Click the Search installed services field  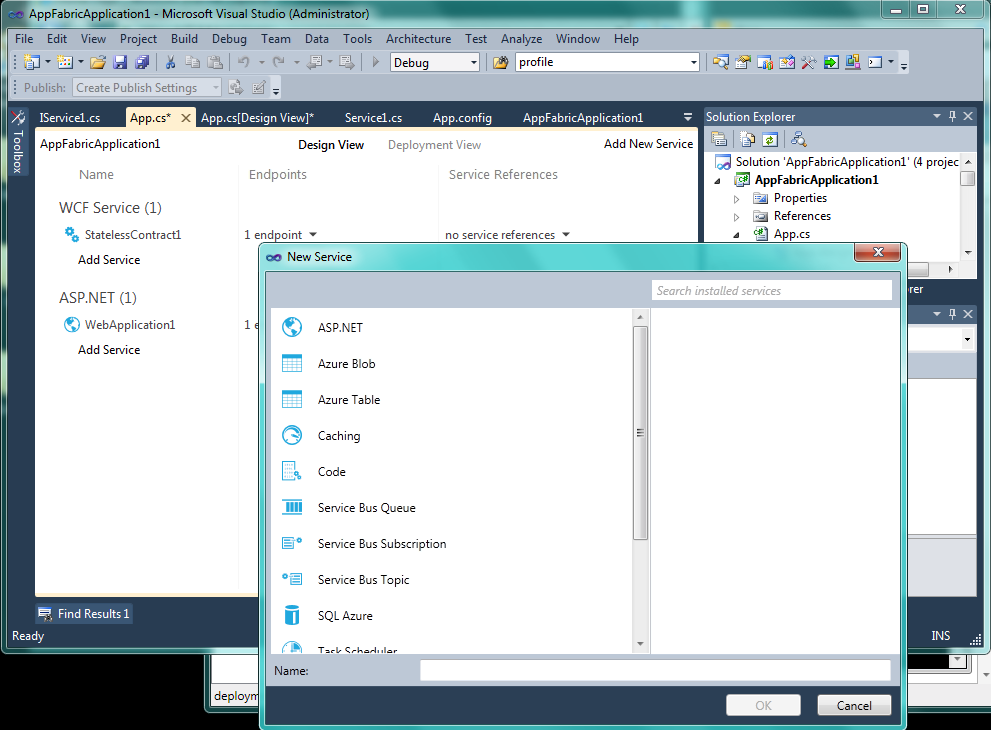click(772, 291)
